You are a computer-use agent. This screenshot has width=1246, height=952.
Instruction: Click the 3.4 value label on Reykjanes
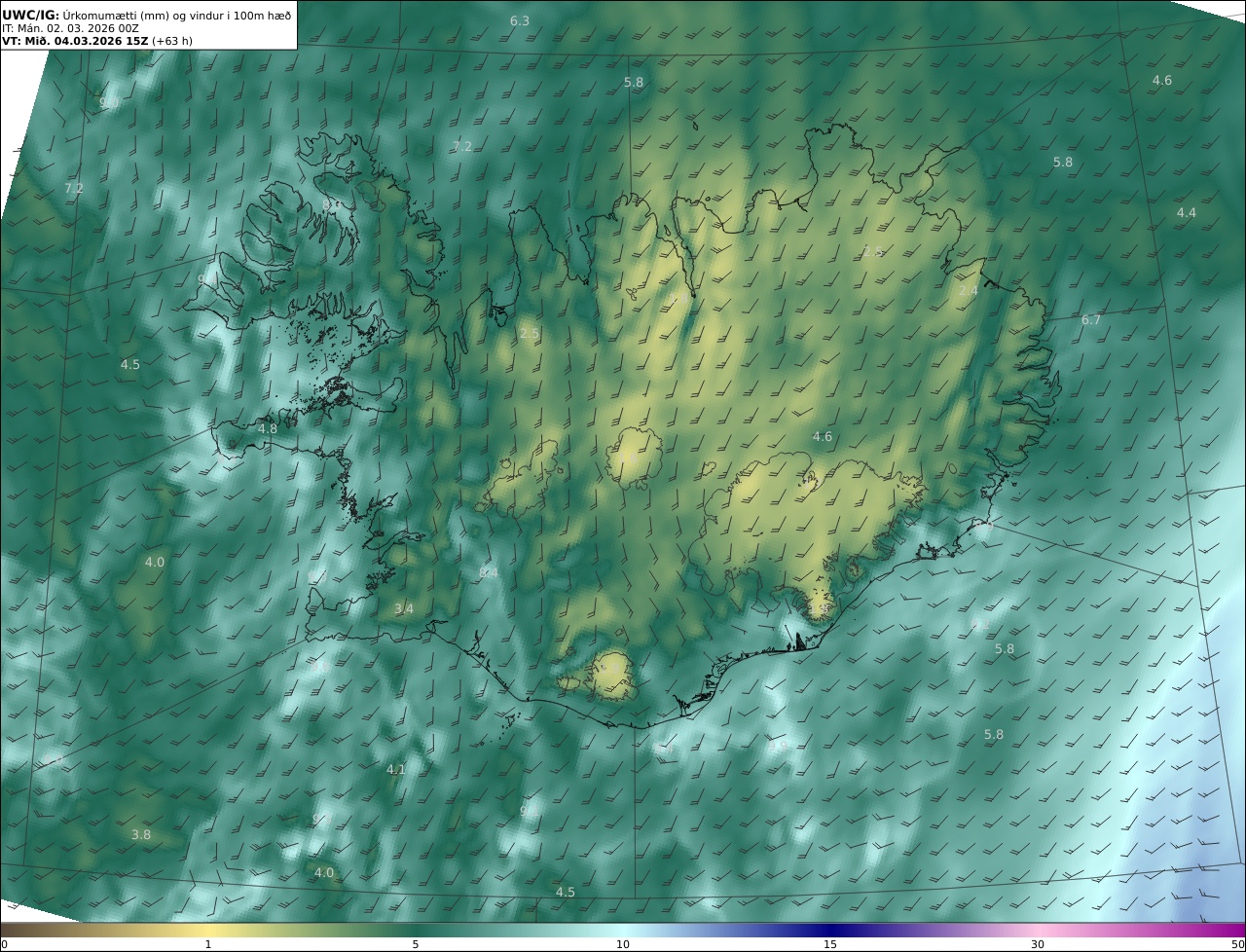click(x=404, y=609)
